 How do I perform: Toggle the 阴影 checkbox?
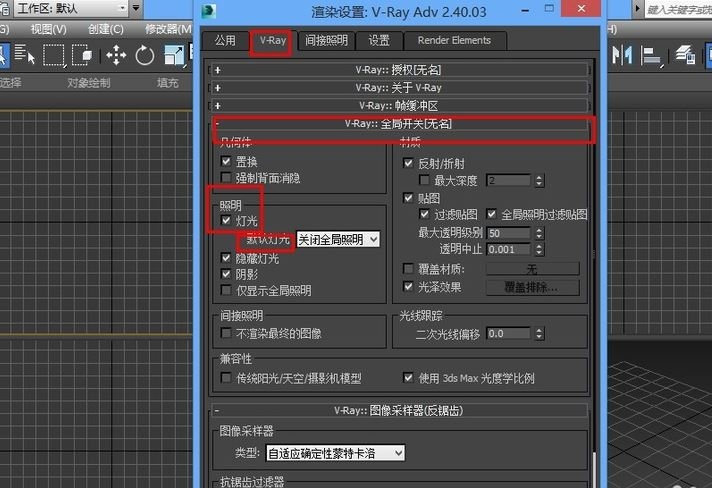(226, 274)
